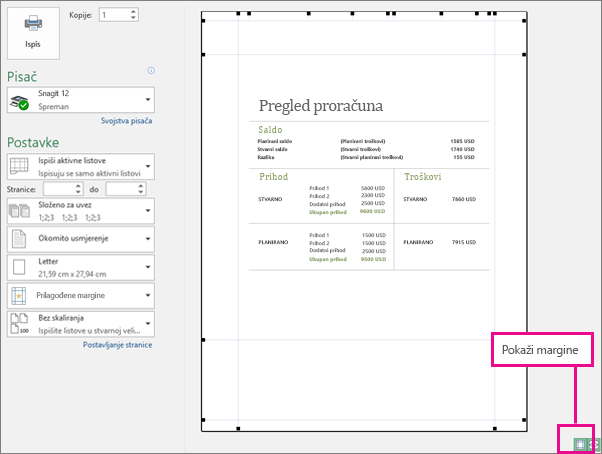Click top-left margin handle on preview
Screen dimensions: 602x454
coord(238,13)
